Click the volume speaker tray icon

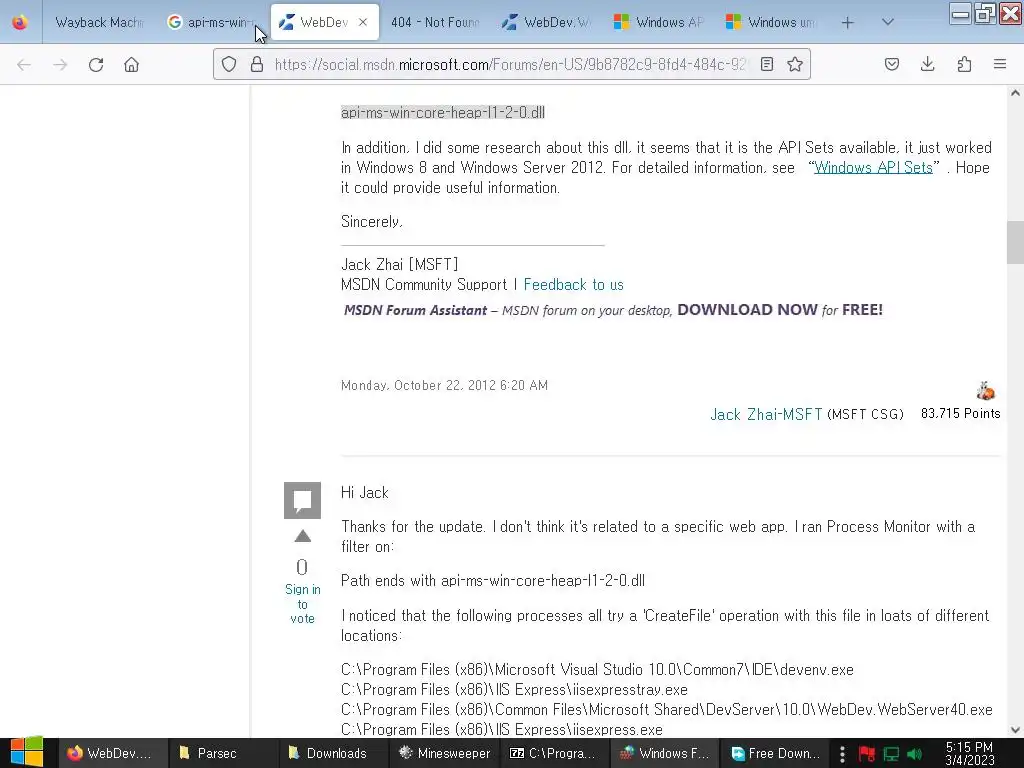pyautogui.click(x=916, y=754)
